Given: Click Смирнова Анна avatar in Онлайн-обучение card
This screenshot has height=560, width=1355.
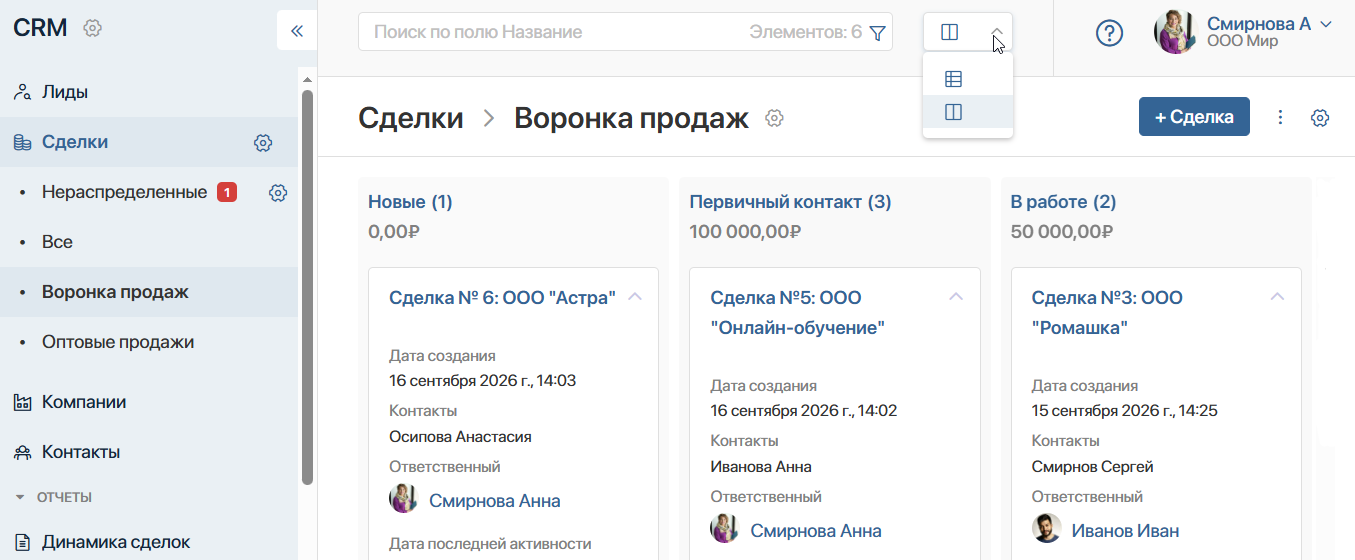Looking at the screenshot, I should pyautogui.click(x=724, y=529).
